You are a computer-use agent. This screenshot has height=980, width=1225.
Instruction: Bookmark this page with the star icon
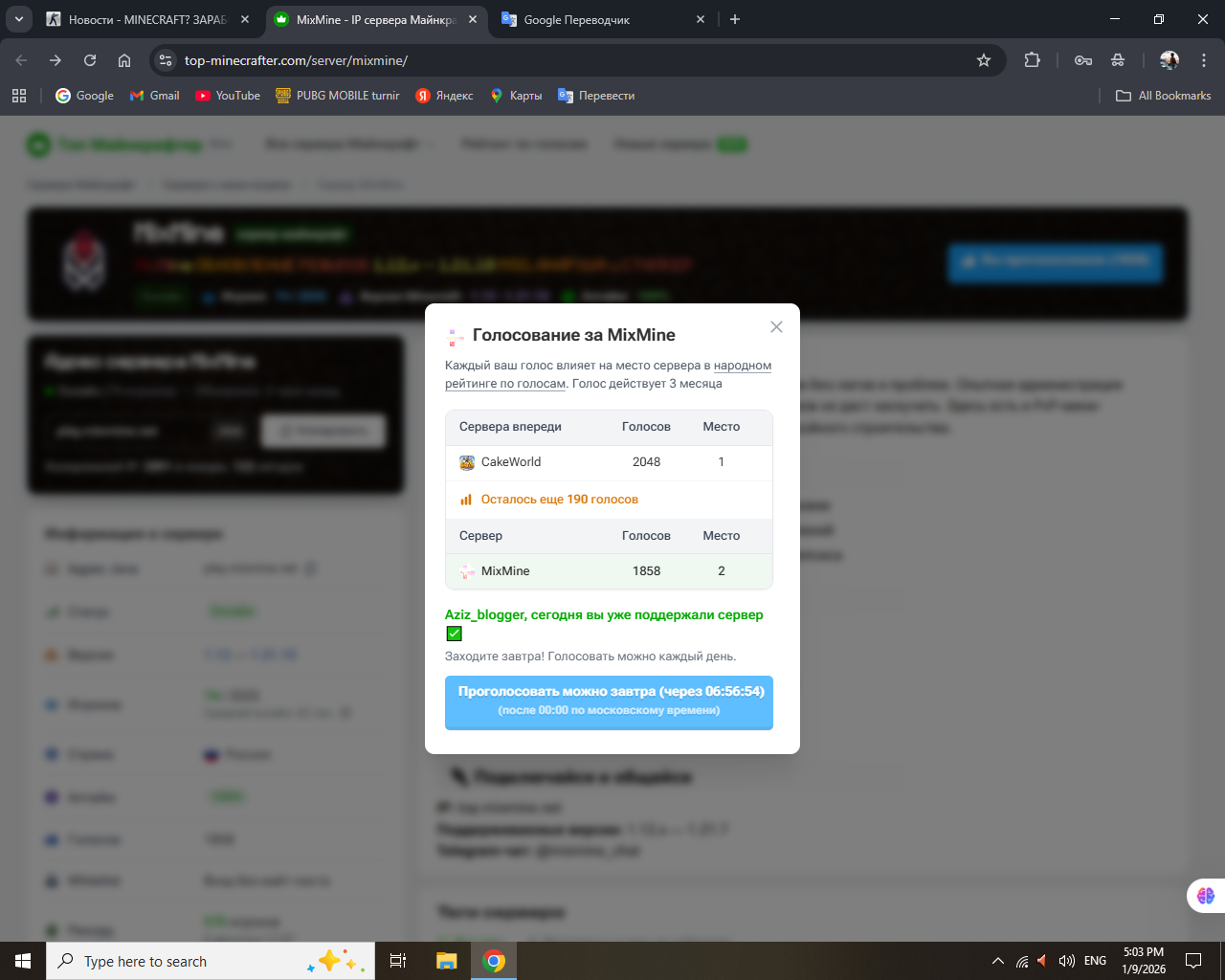(984, 60)
